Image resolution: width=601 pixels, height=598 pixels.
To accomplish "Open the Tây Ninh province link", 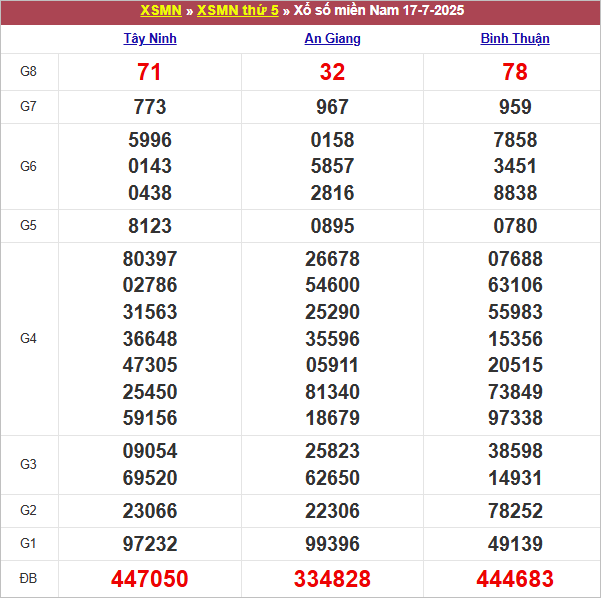I will pyautogui.click(x=150, y=38).
